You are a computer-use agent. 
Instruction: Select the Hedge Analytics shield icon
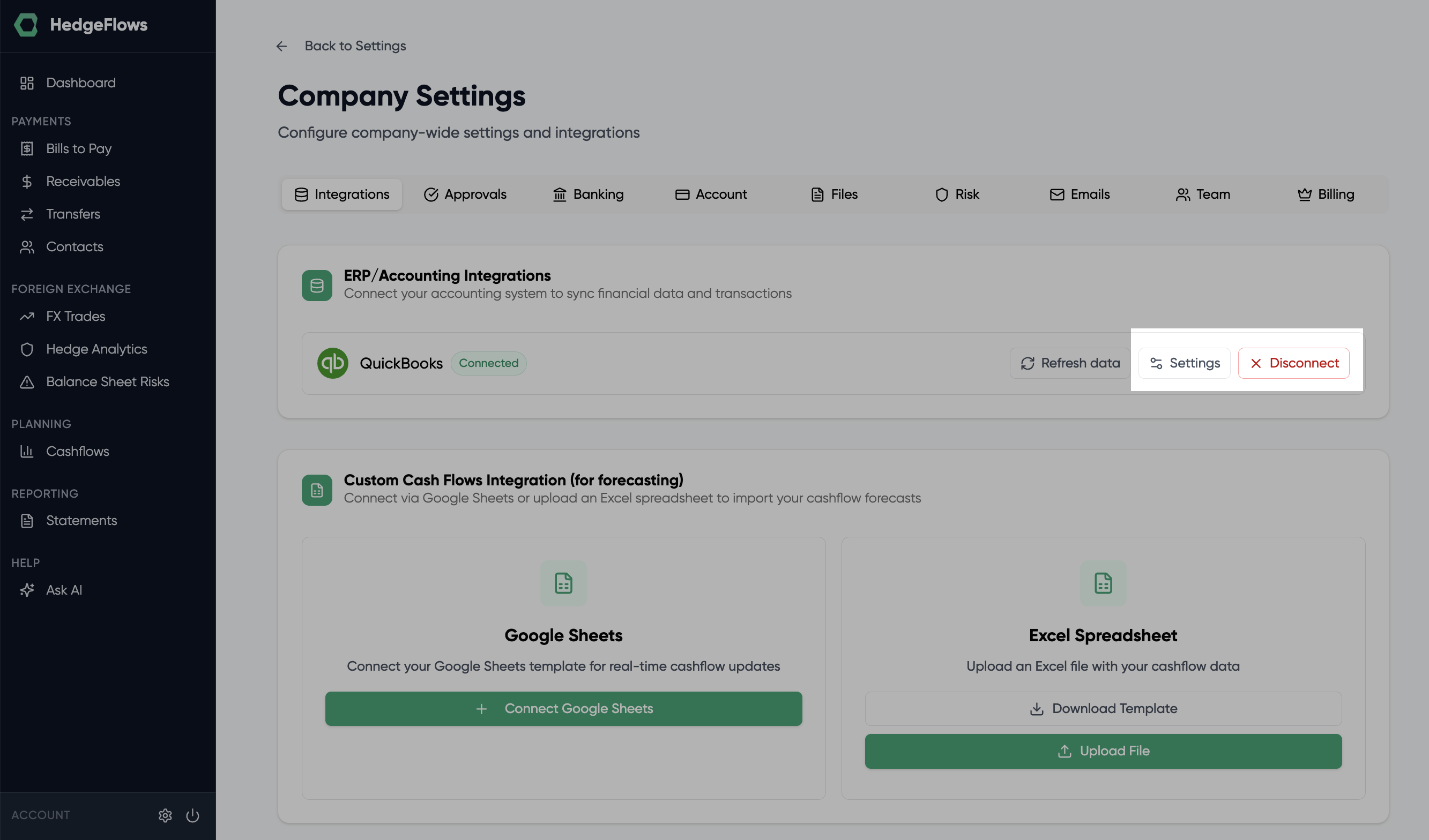27,349
